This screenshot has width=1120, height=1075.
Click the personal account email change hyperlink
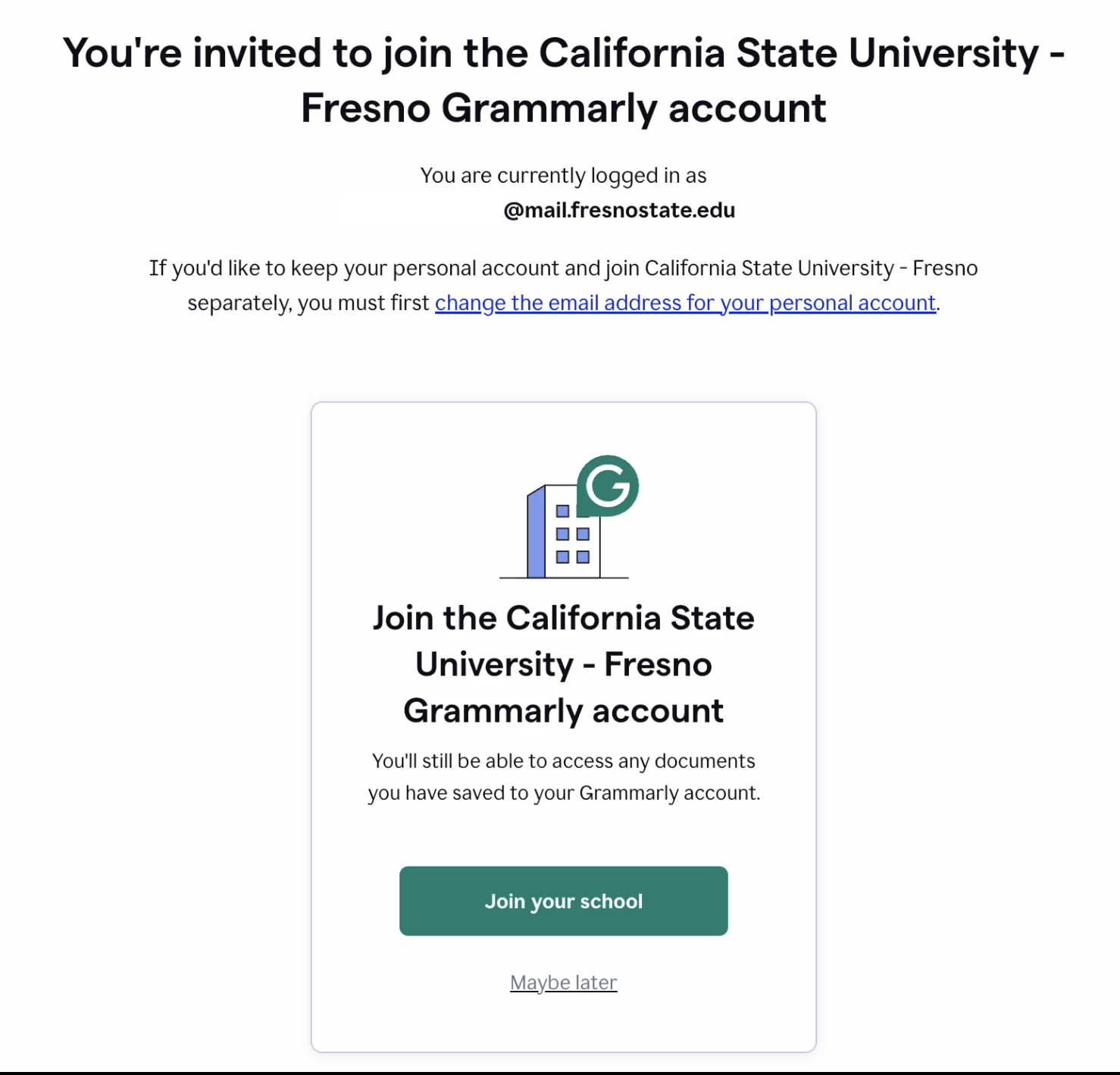tap(684, 302)
